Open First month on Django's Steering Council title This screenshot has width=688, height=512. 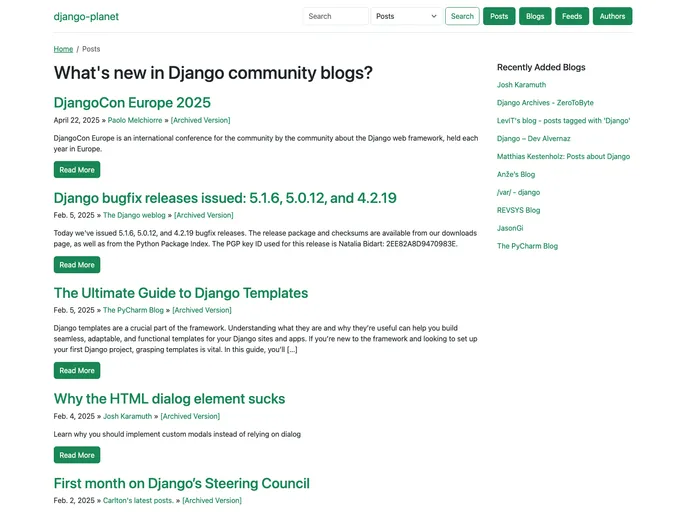coord(182,483)
